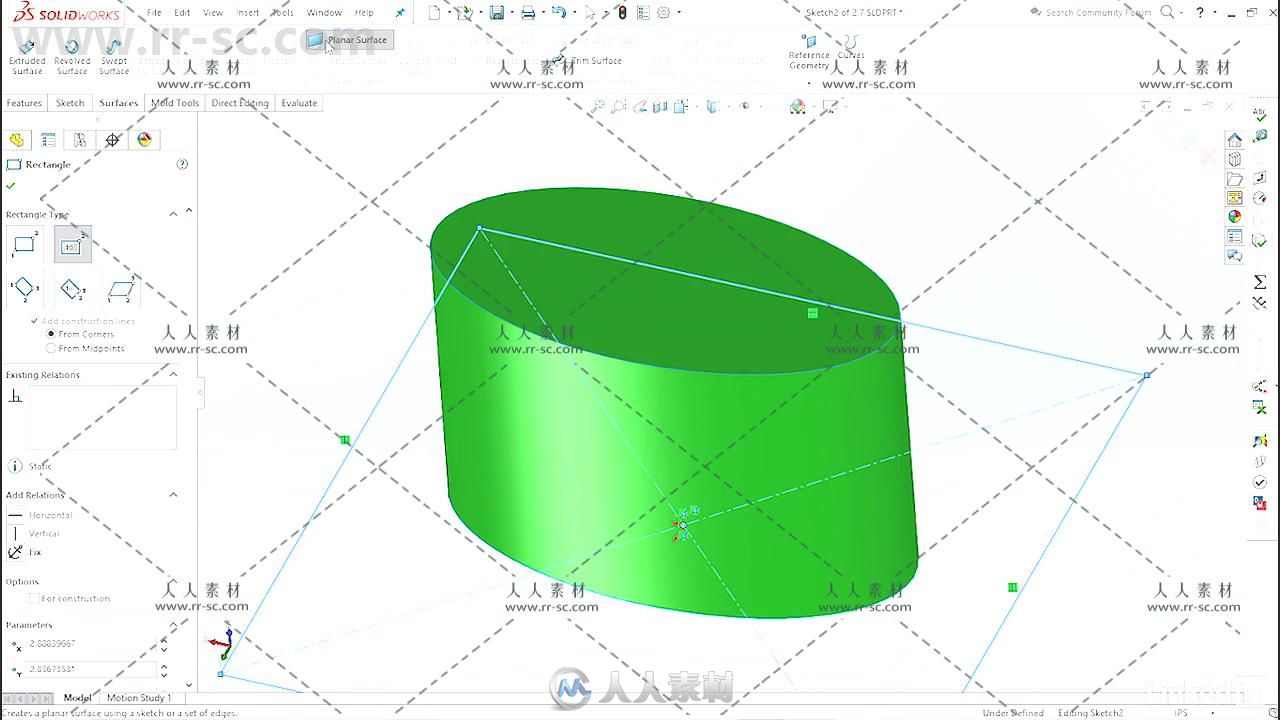
Task: Add Fix relation
Action: click(25, 552)
